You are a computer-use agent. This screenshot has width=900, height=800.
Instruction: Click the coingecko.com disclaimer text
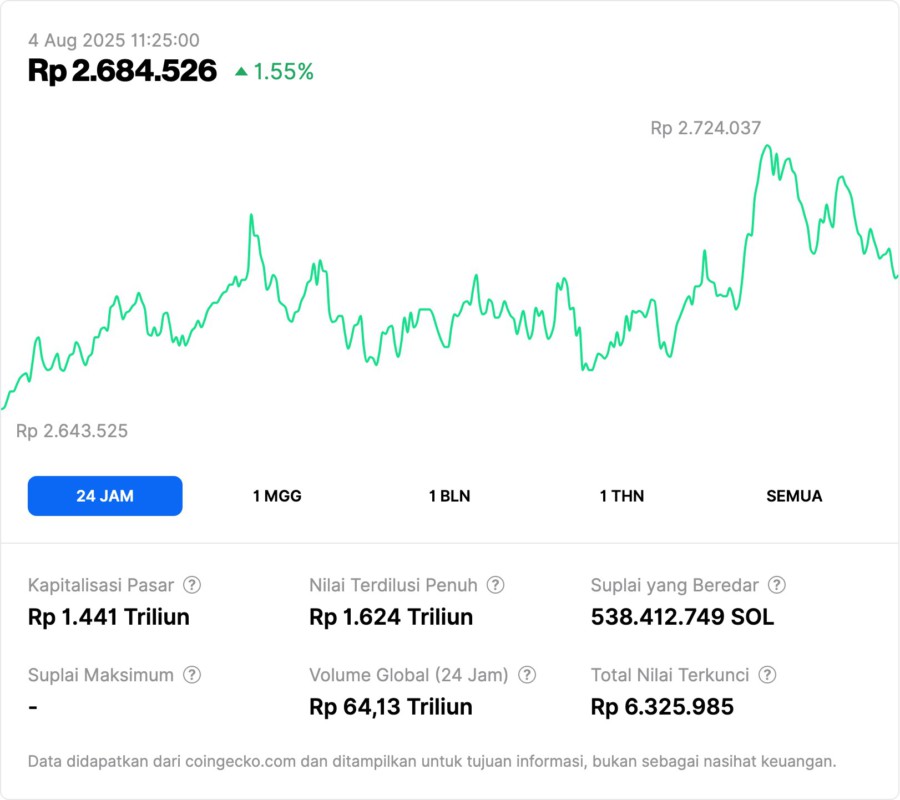coord(432,762)
